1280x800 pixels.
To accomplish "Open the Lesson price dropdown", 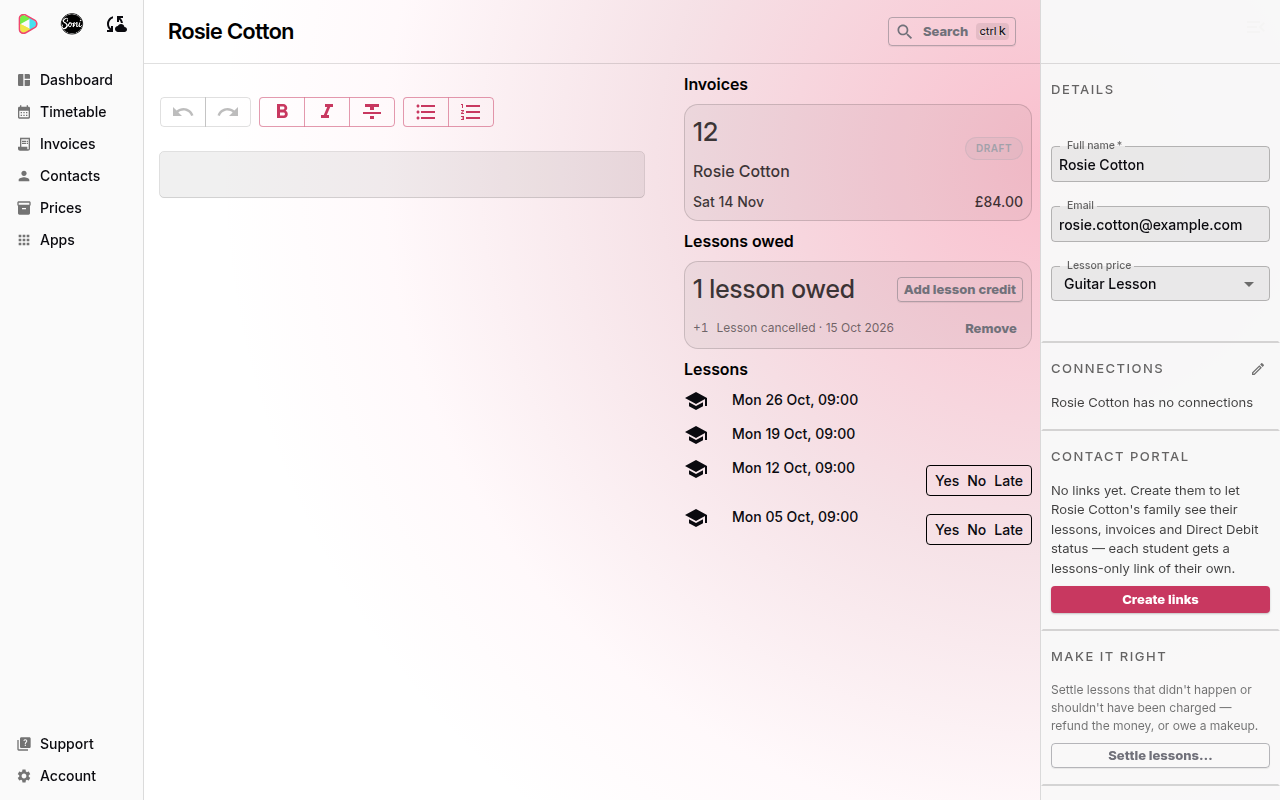I will tap(1160, 284).
